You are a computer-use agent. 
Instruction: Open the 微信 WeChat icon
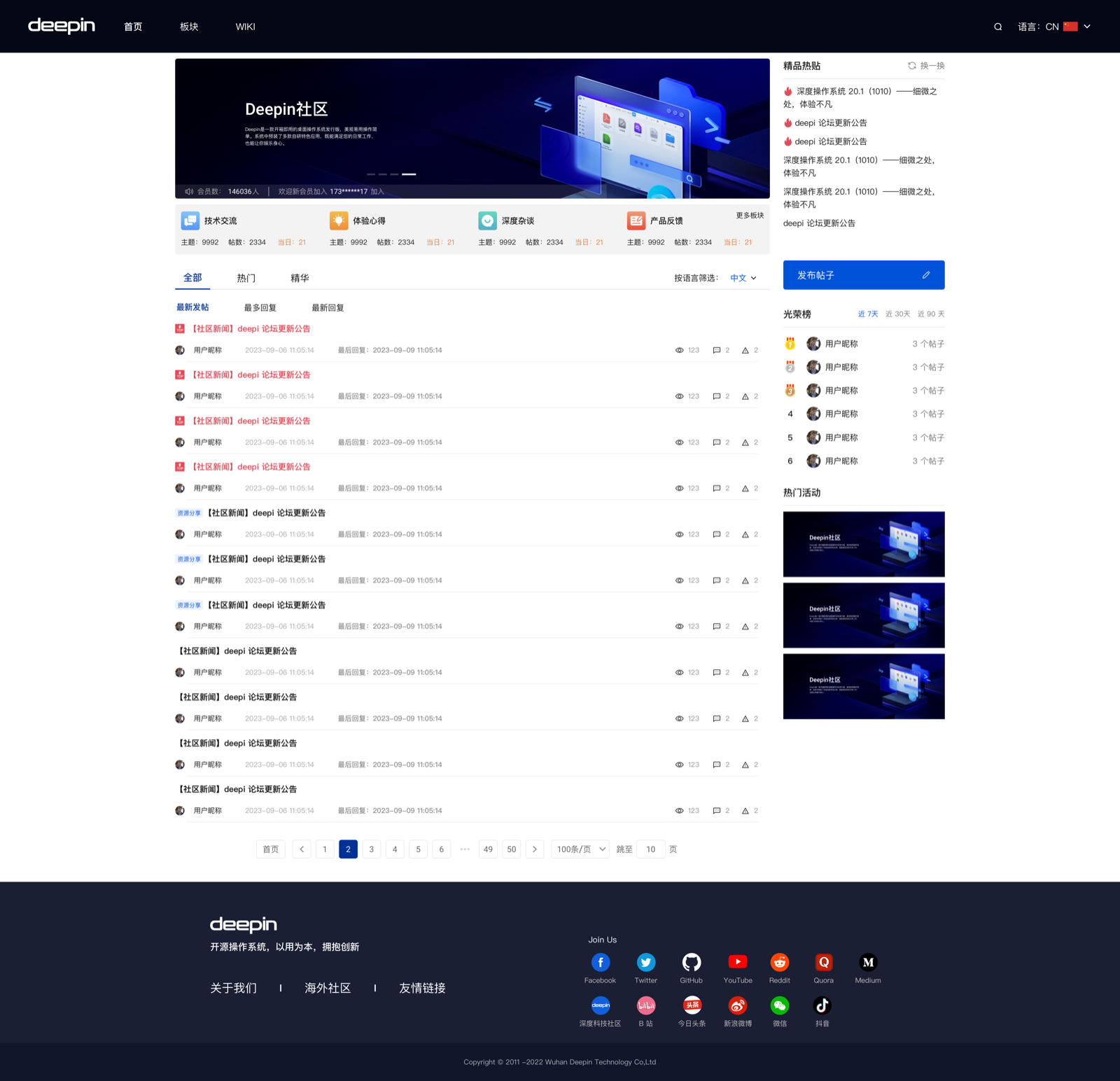pos(780,1006)
